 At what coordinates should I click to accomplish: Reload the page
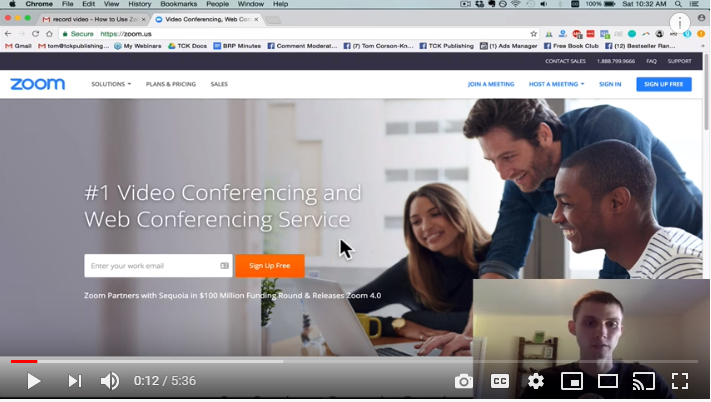35,34
